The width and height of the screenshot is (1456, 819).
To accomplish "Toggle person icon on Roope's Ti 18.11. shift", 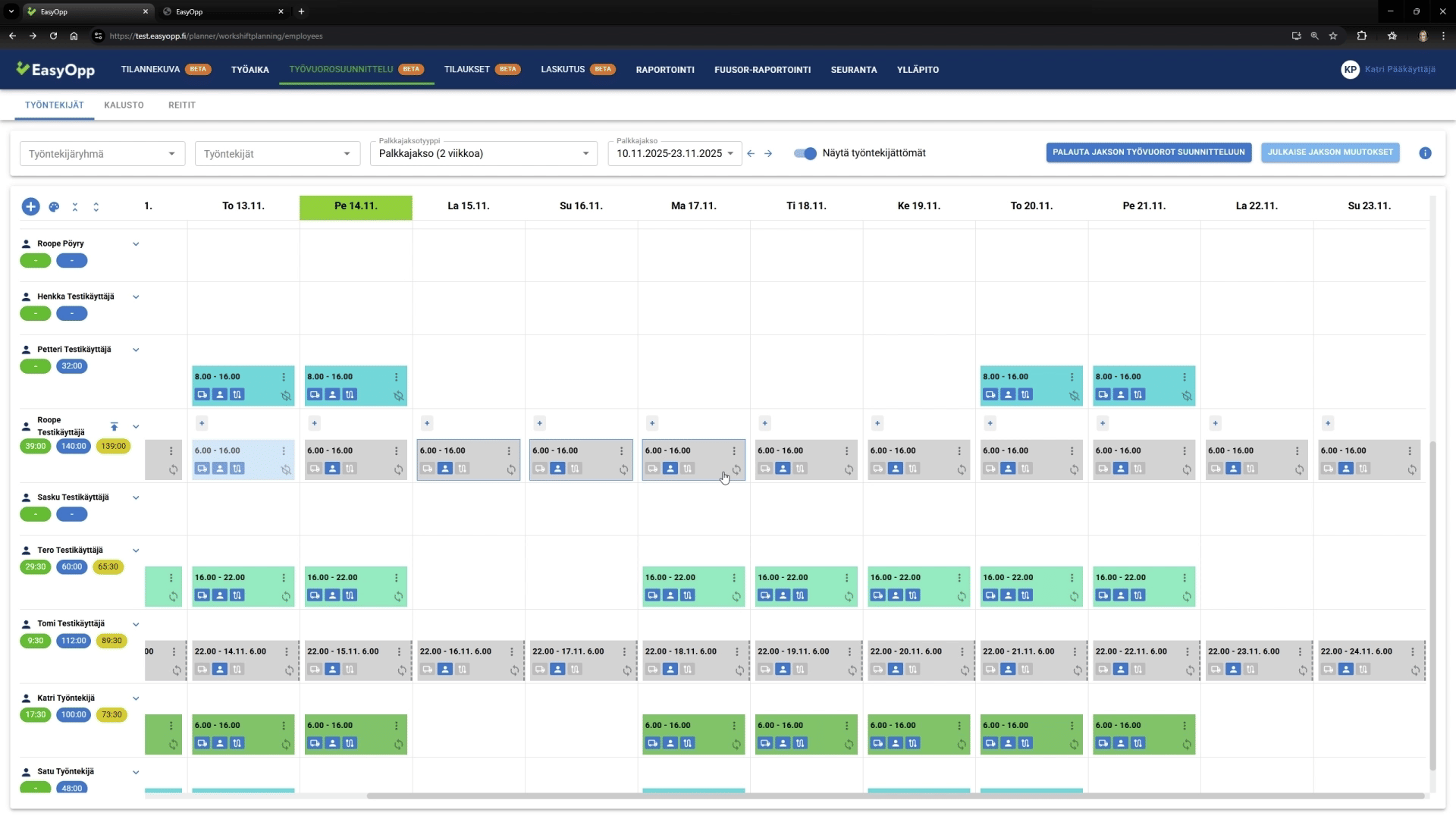I will (783, 469).
